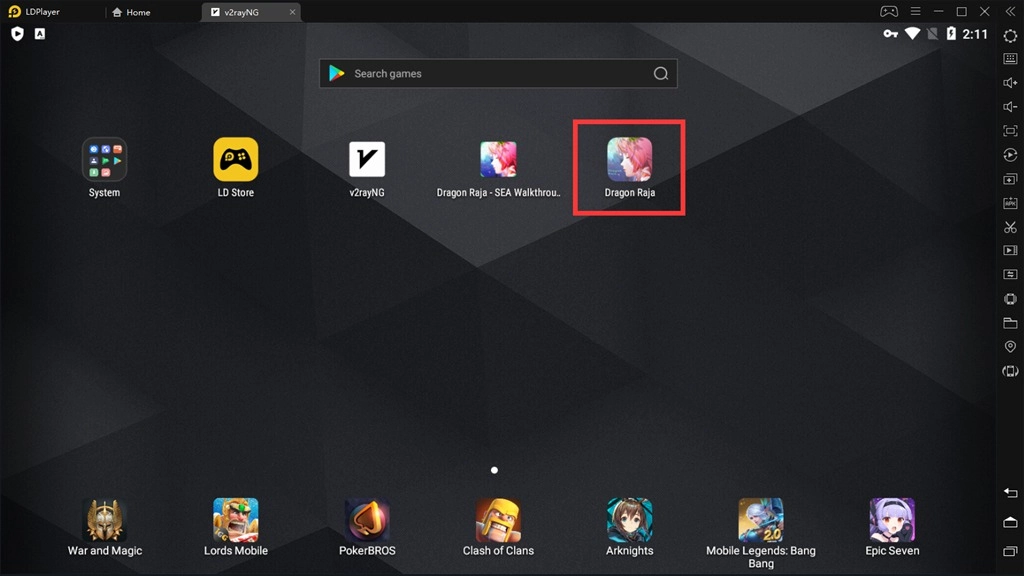The height and width of the screenshot is (576, 1024).
Task: Collapse the right sidebar with double chevron
Action: tap(1010, 12)
